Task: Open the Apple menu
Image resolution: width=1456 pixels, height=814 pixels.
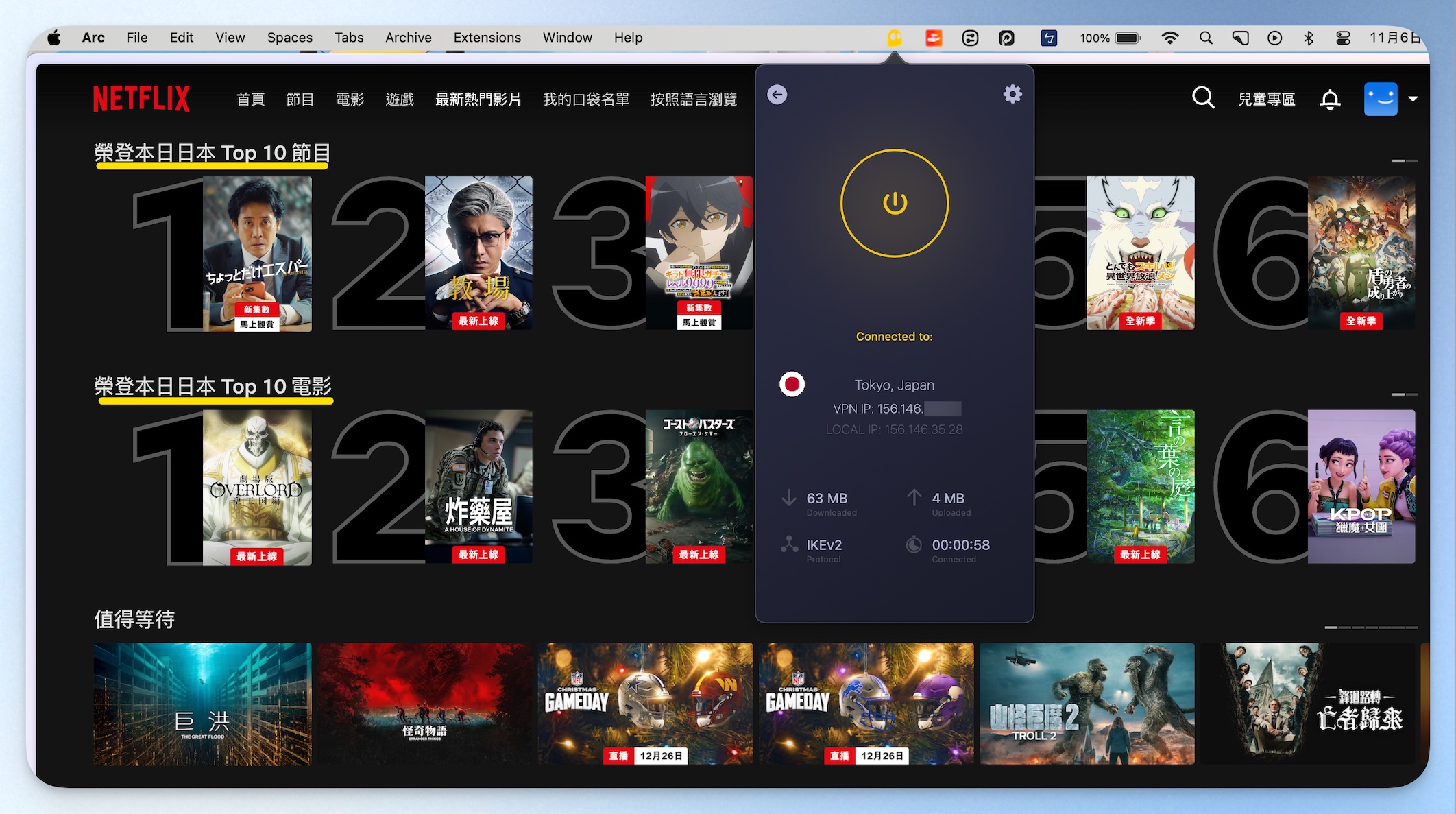Action: click(54, 38)
